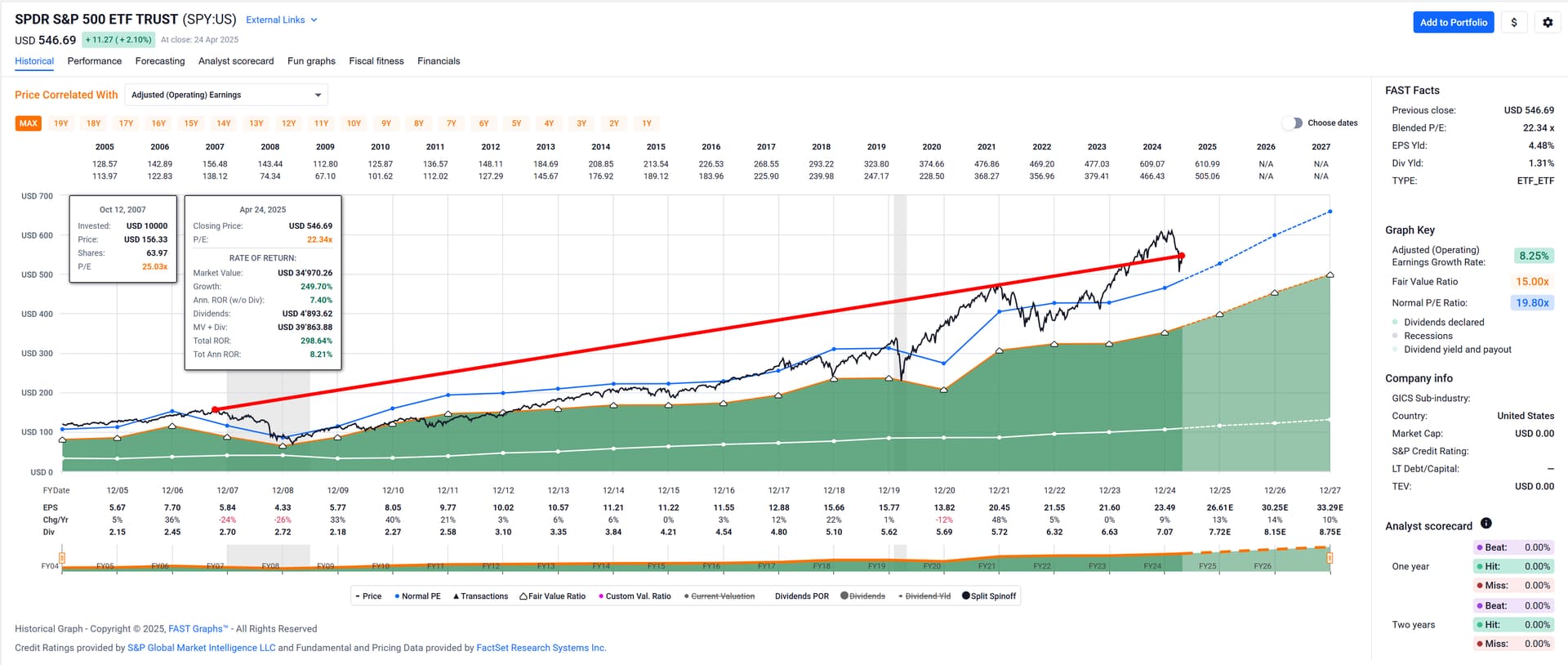Click the One year Beat percentage chip
The height and width of the screenshot is (665, 1568).
pyautogui.click(x=1513, y=547)
